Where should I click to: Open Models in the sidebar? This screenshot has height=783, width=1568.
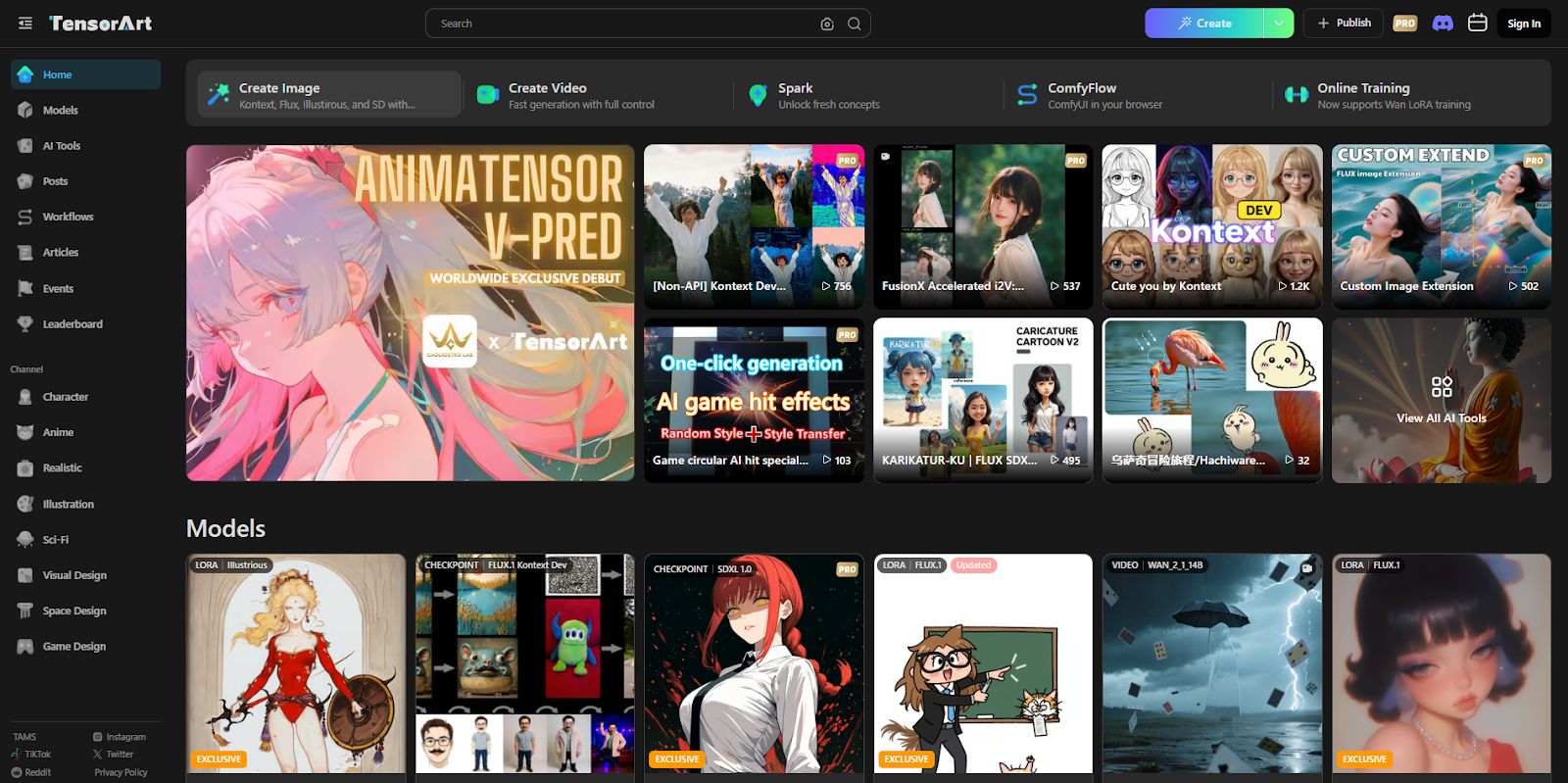pyautogui.click(x=86, y=110)
